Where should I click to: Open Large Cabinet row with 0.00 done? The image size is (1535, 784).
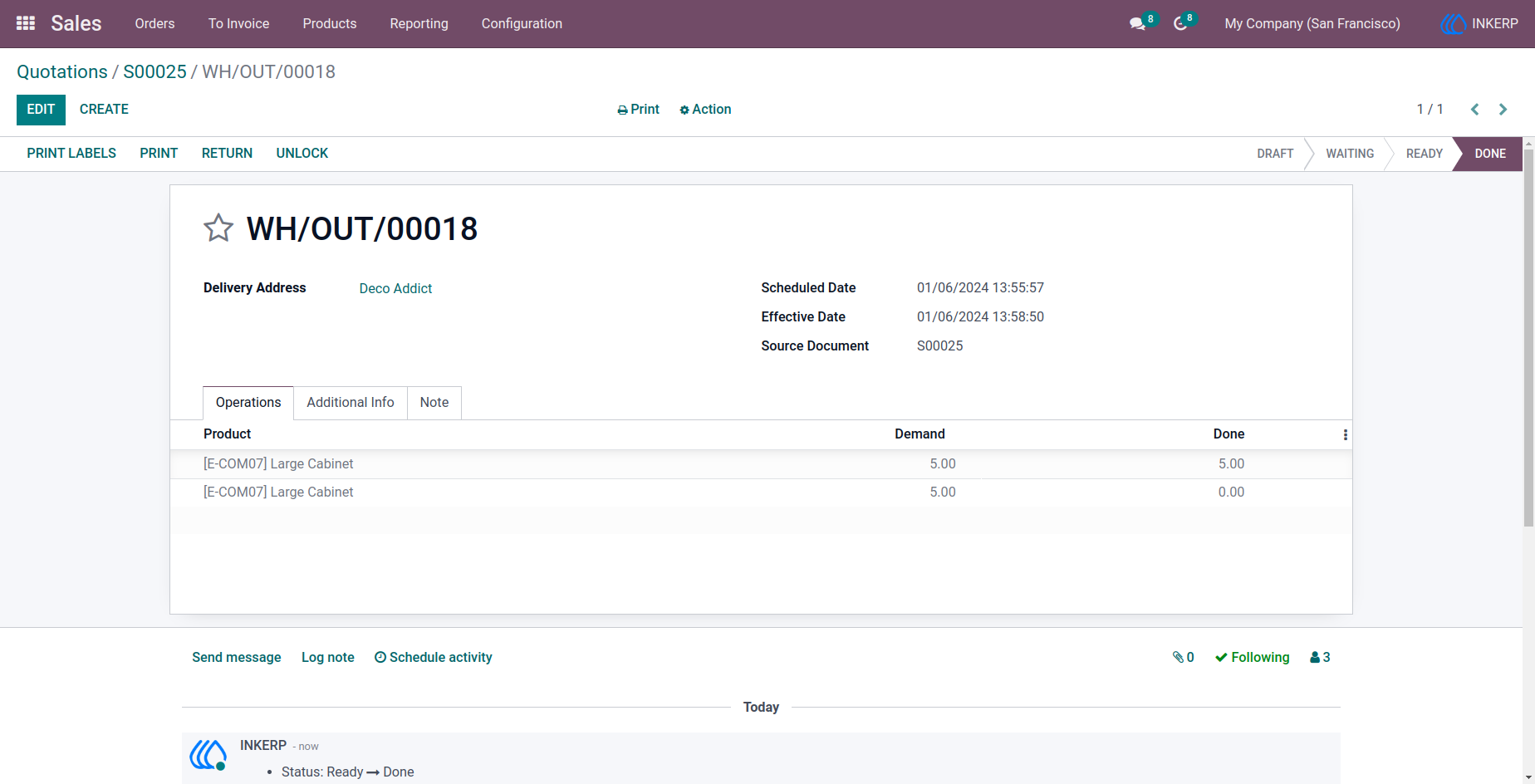(x=761, y=492)
